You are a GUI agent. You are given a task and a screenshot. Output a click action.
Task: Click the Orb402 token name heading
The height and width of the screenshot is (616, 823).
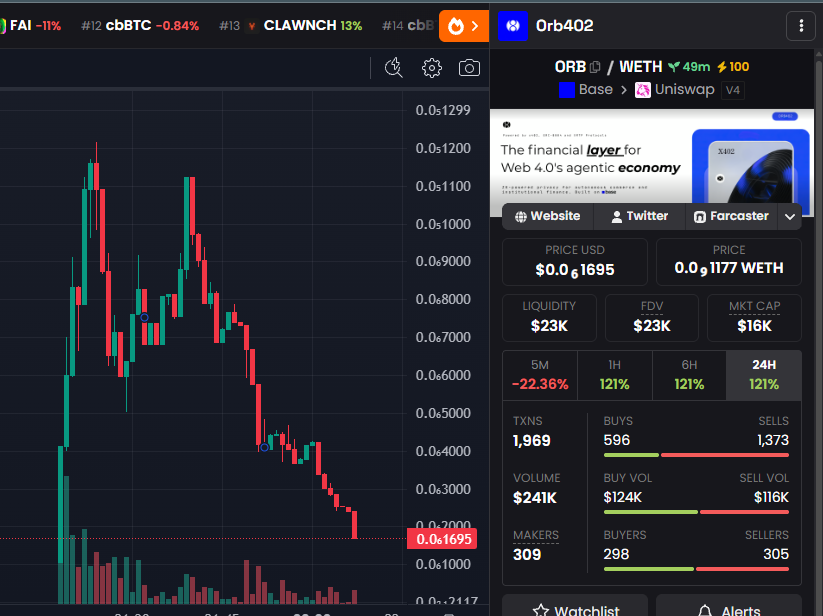(x=564, y=26)
